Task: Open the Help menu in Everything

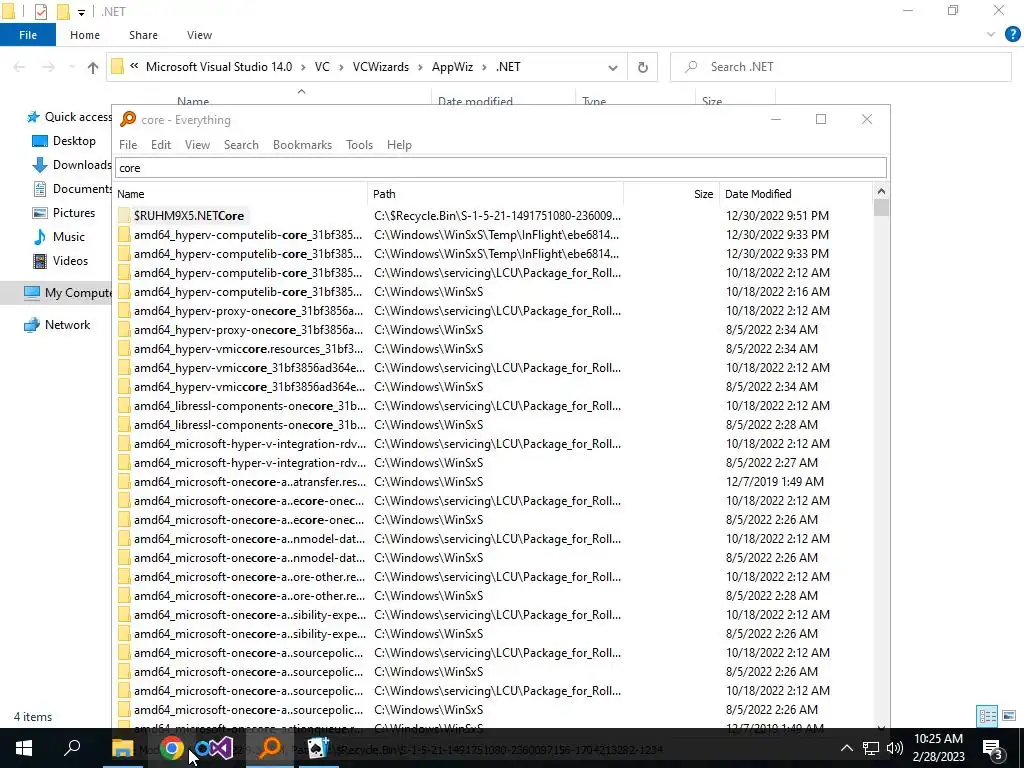Action: tap(399, 145)
